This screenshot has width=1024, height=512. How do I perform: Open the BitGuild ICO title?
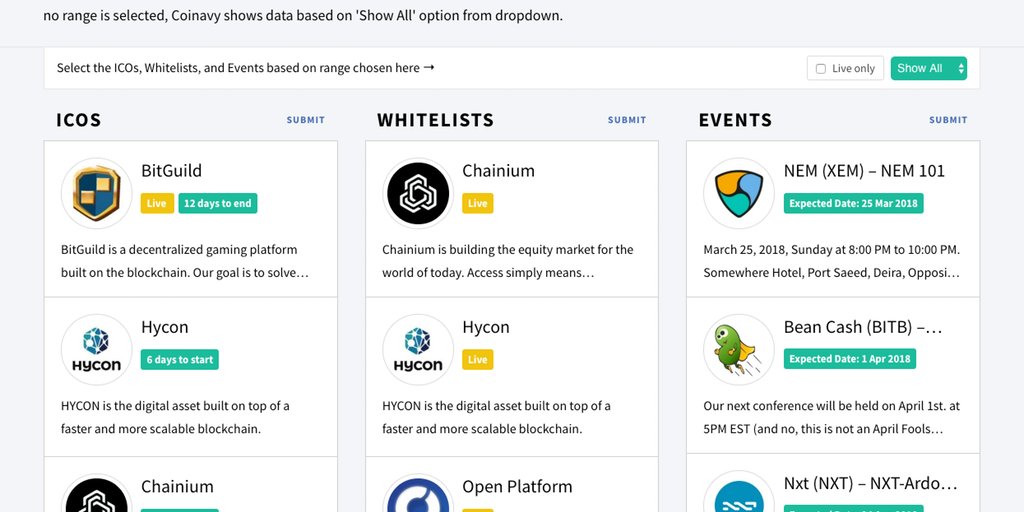[x=172, y=171]
